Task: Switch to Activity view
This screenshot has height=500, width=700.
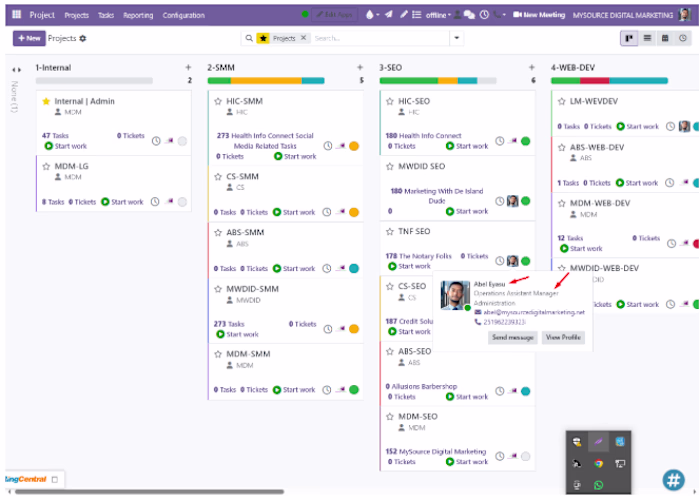Action: (x=683, y=38)
